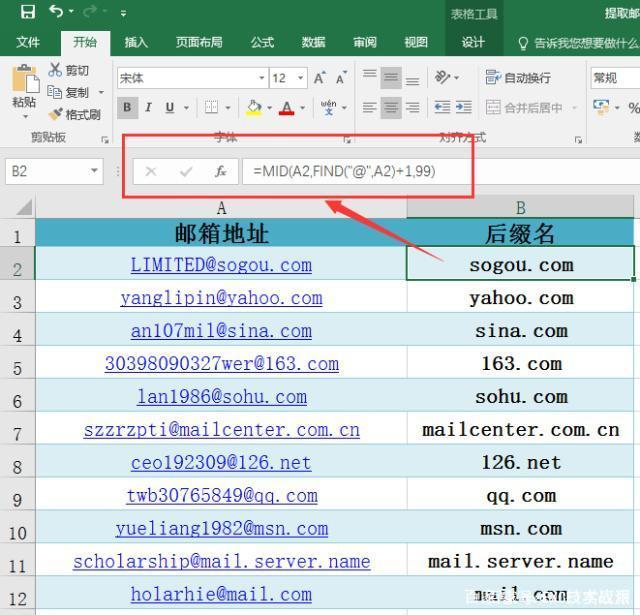Switch to the 插入 ribbon tab
Image resolution: width=640 pixels, height=615 pixels.
coord(136,42)
